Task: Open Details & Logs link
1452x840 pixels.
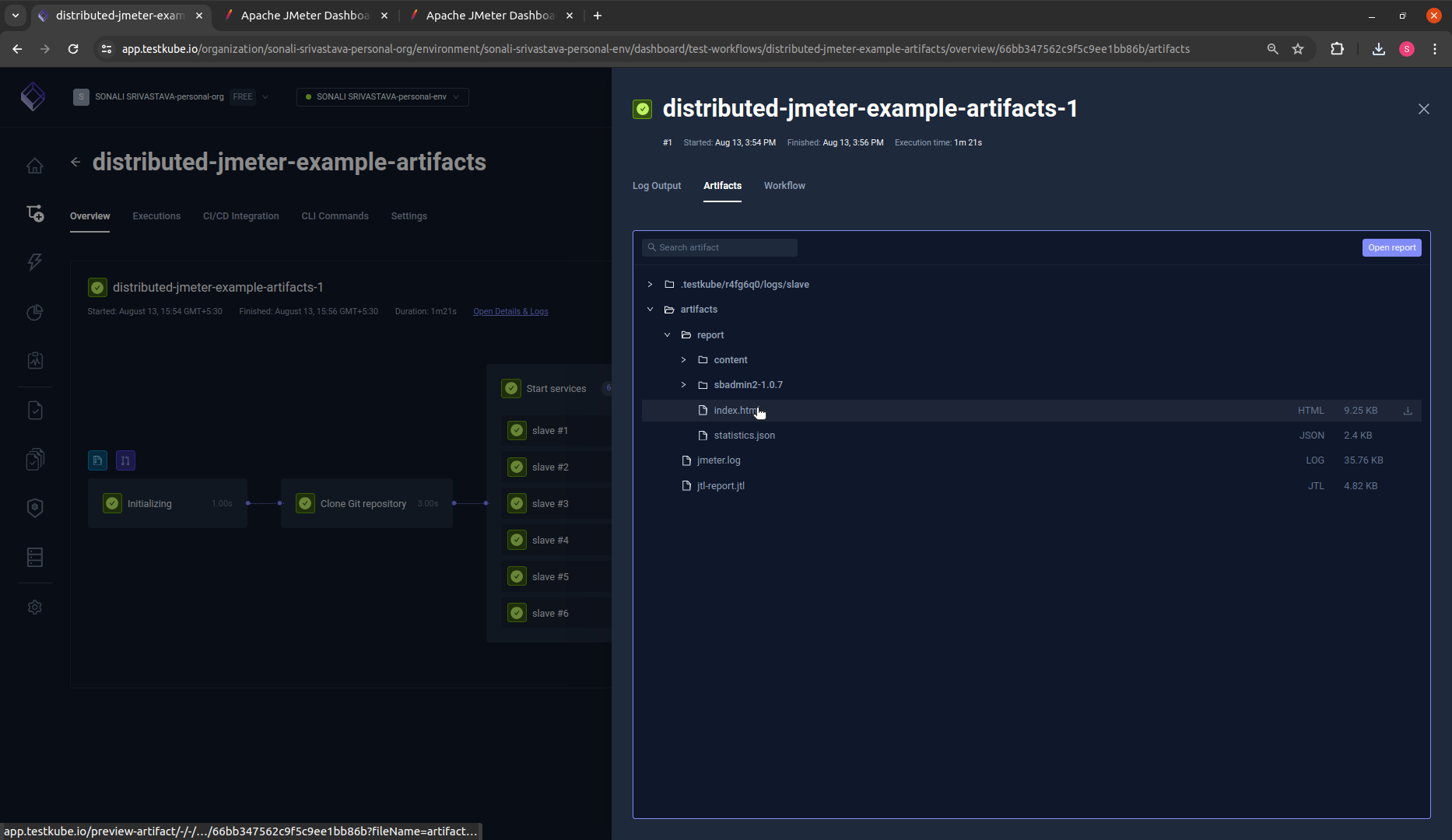Action: point(510,311)
